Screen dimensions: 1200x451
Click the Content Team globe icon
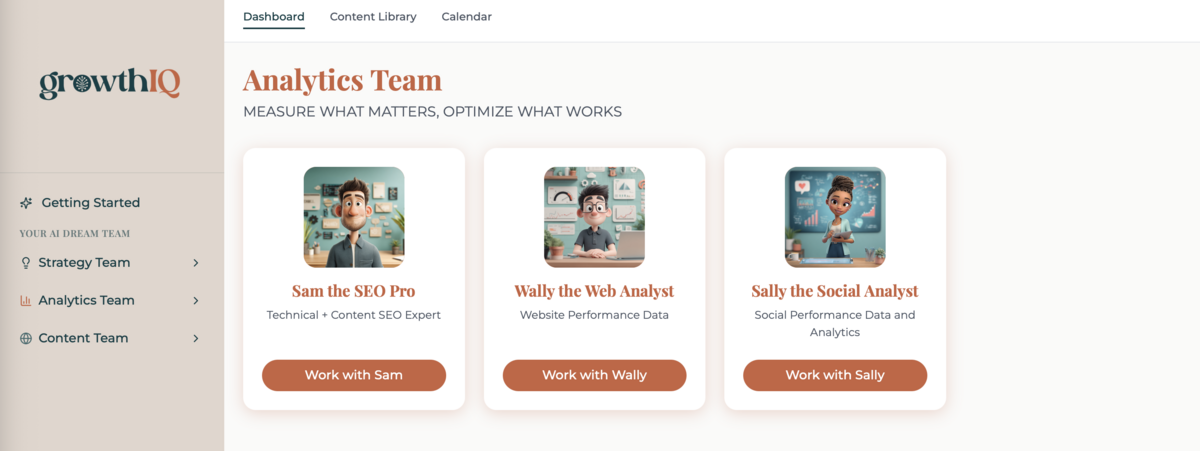26,338
